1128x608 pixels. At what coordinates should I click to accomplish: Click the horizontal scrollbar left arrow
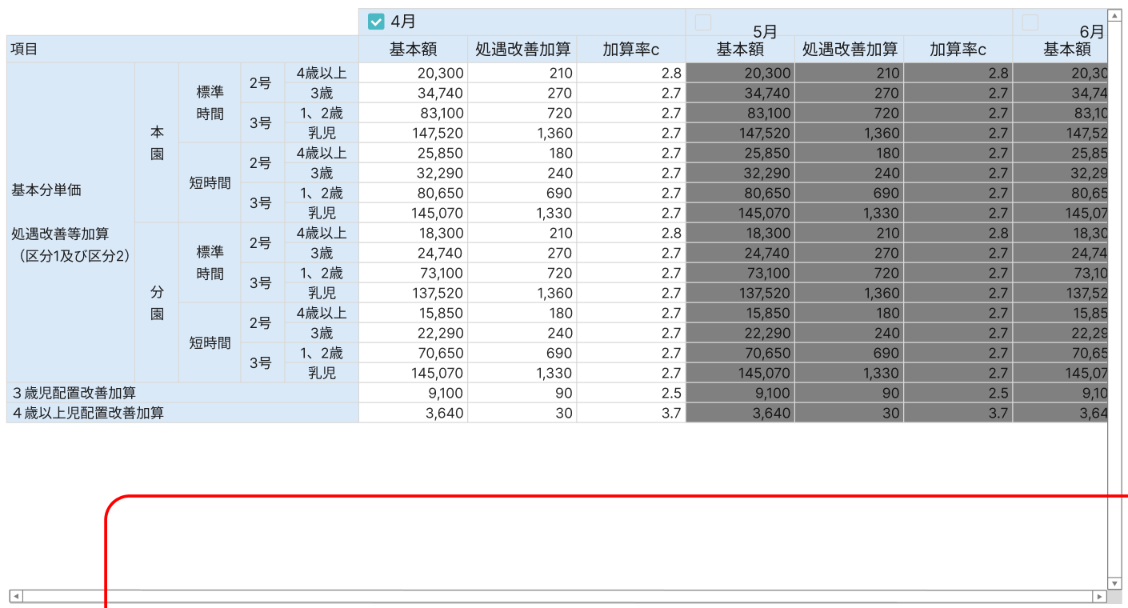[13, 596]
